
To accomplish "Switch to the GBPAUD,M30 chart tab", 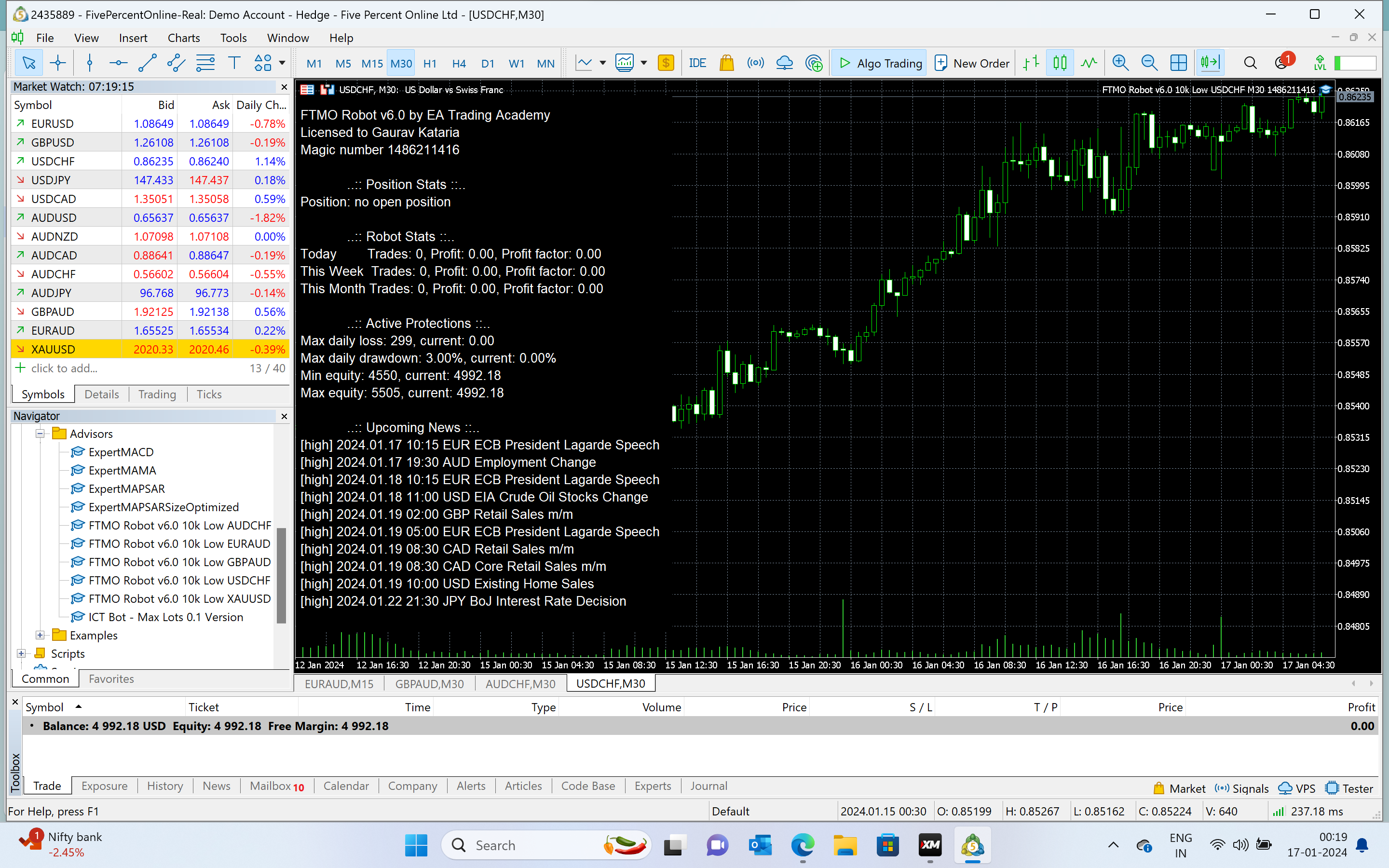I will coord(429,684).
